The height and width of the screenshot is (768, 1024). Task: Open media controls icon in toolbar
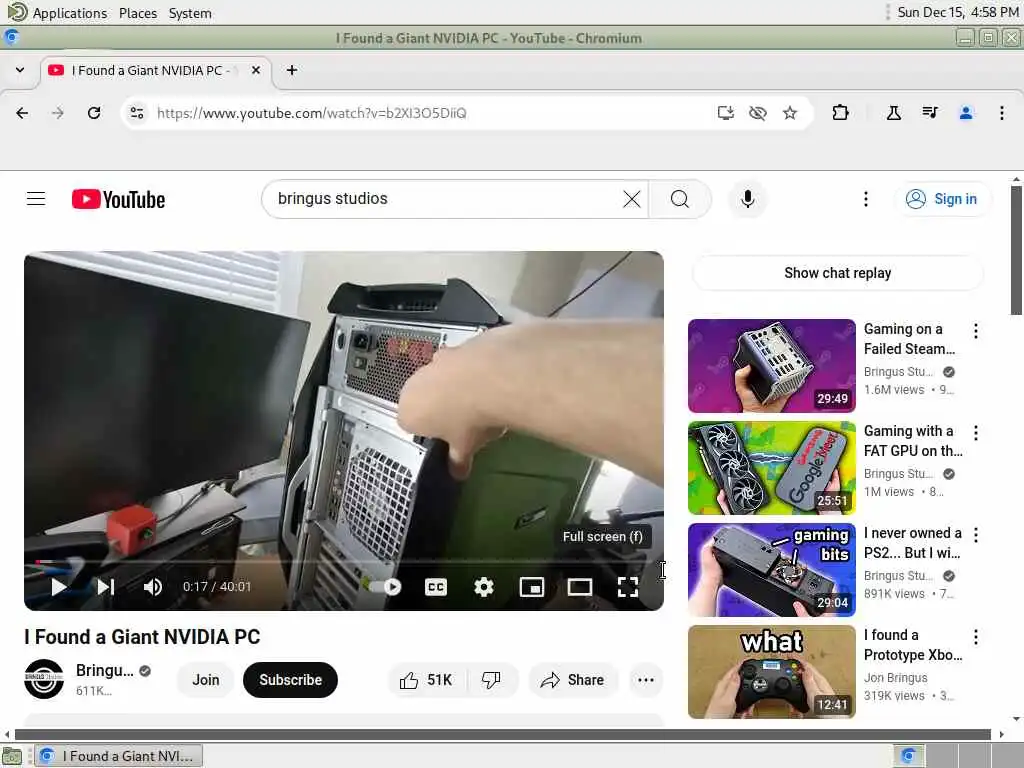tap(930, 113)
